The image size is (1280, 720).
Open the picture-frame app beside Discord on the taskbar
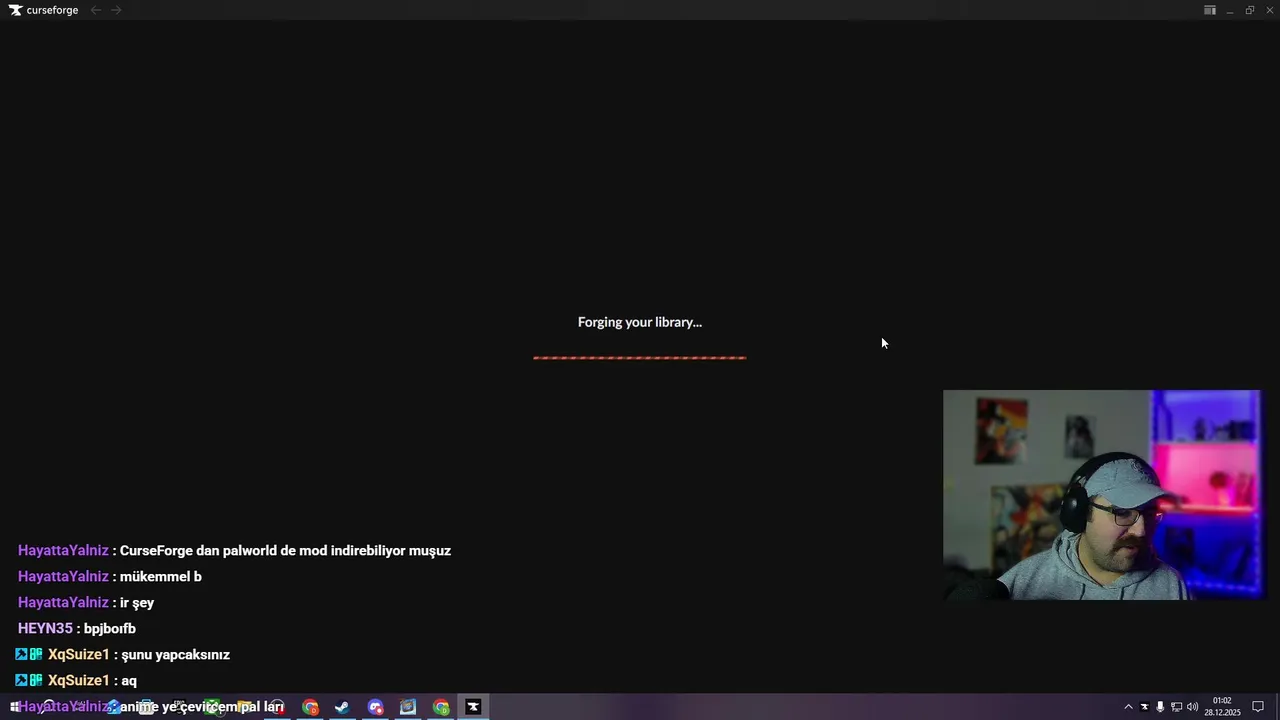(x=408, y=707)
